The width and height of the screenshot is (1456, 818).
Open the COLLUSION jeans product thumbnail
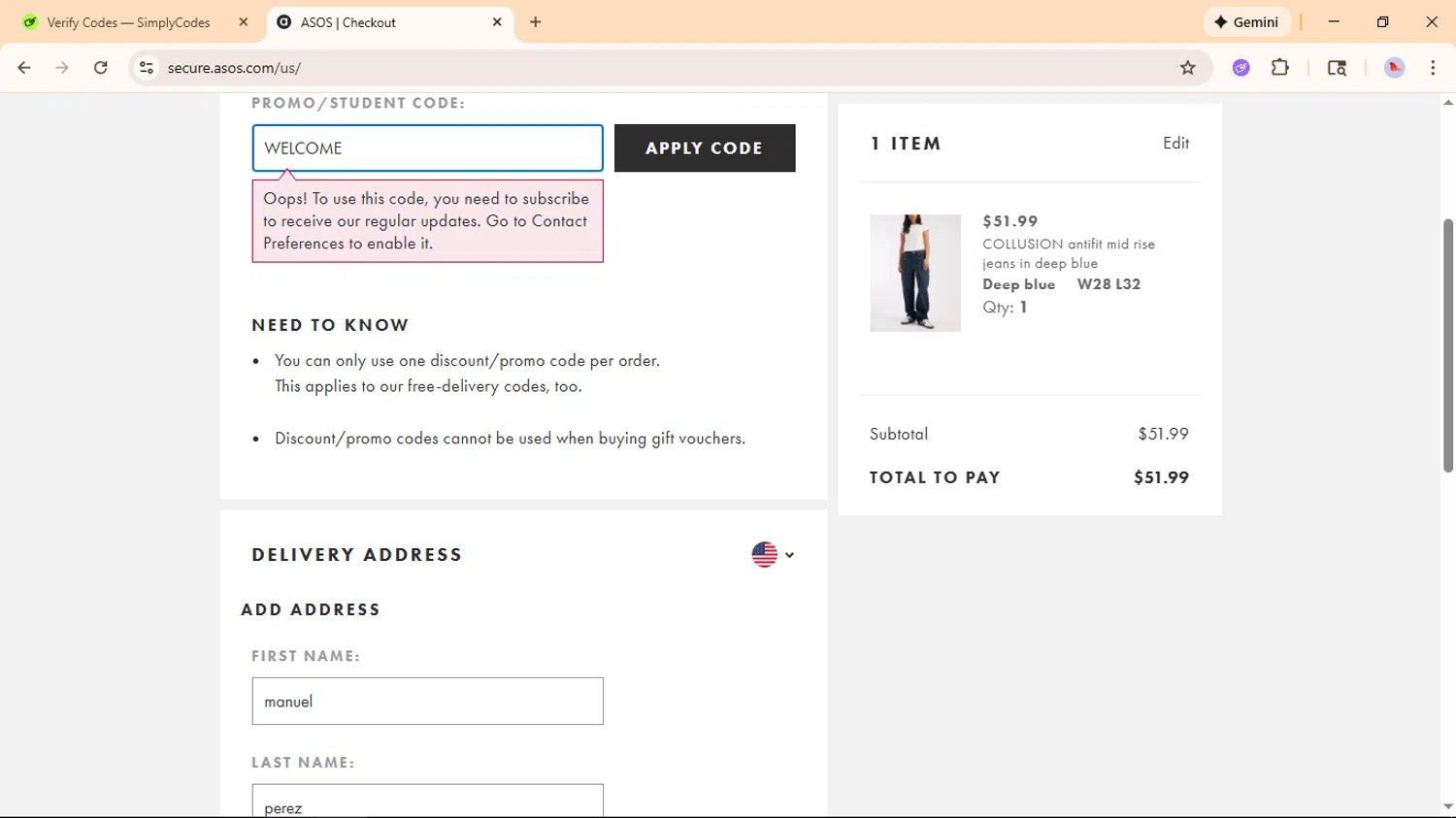click(914, 273)
